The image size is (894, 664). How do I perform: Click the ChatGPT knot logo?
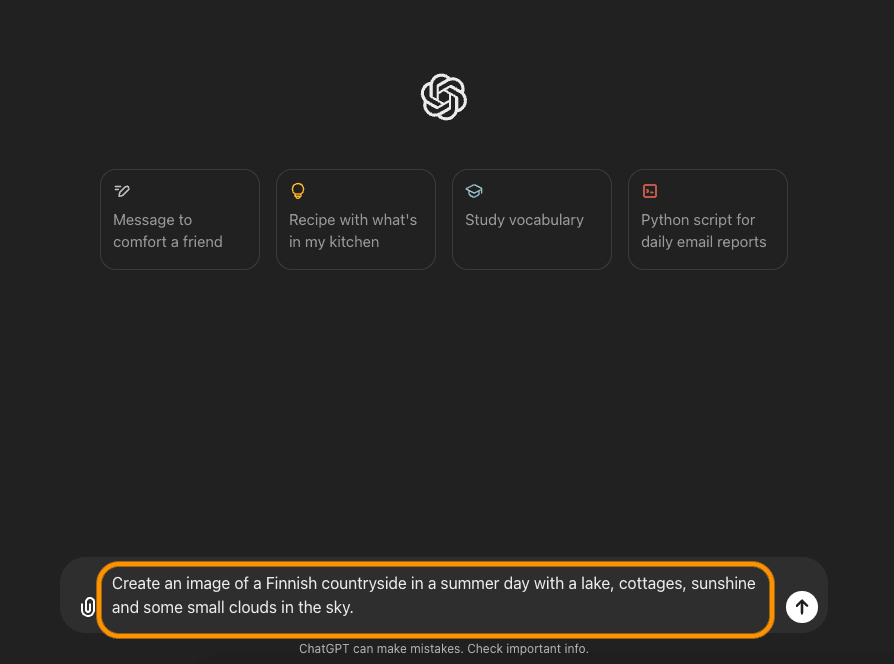[x=444, y=97]
